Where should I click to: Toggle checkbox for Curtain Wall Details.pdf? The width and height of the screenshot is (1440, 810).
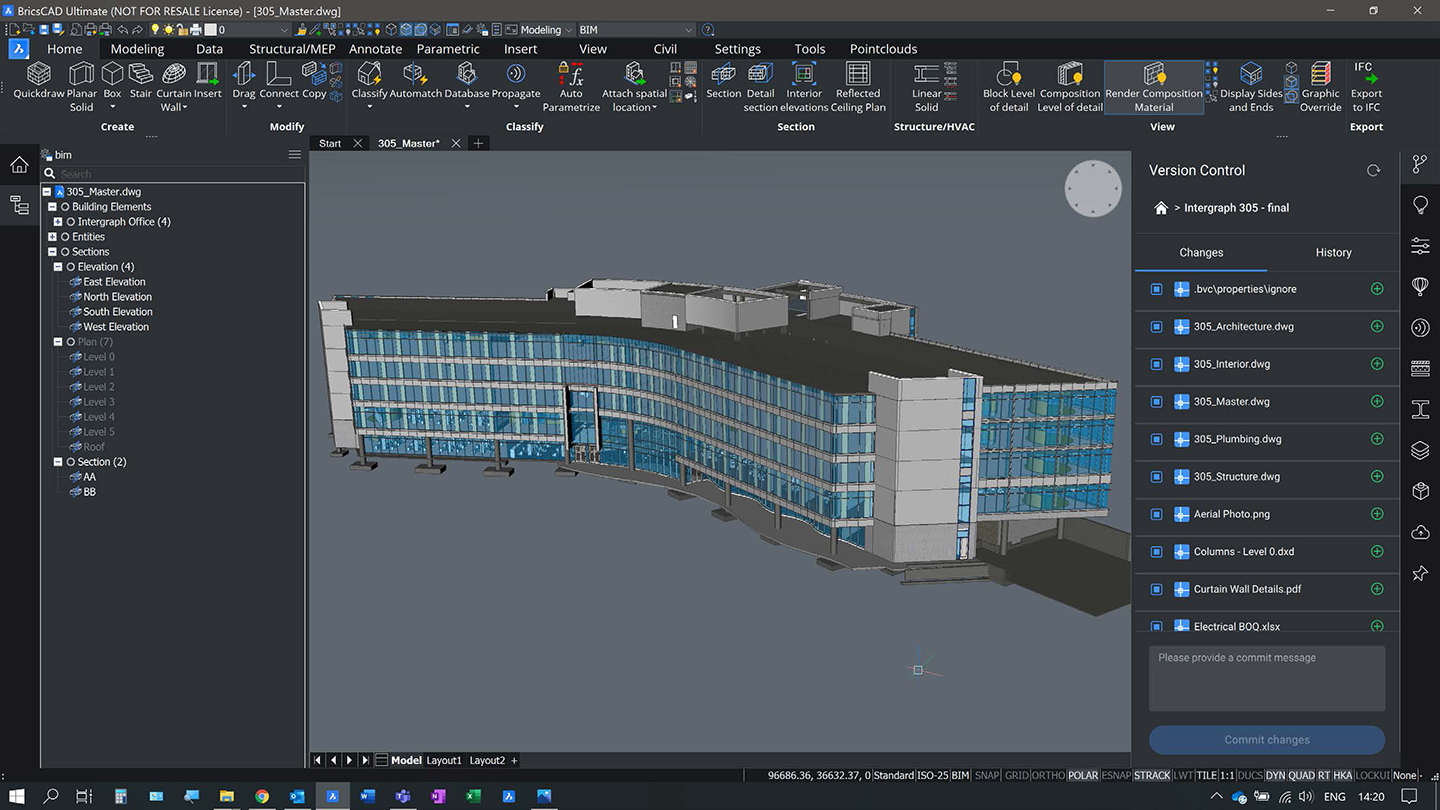coord(1156,589)
